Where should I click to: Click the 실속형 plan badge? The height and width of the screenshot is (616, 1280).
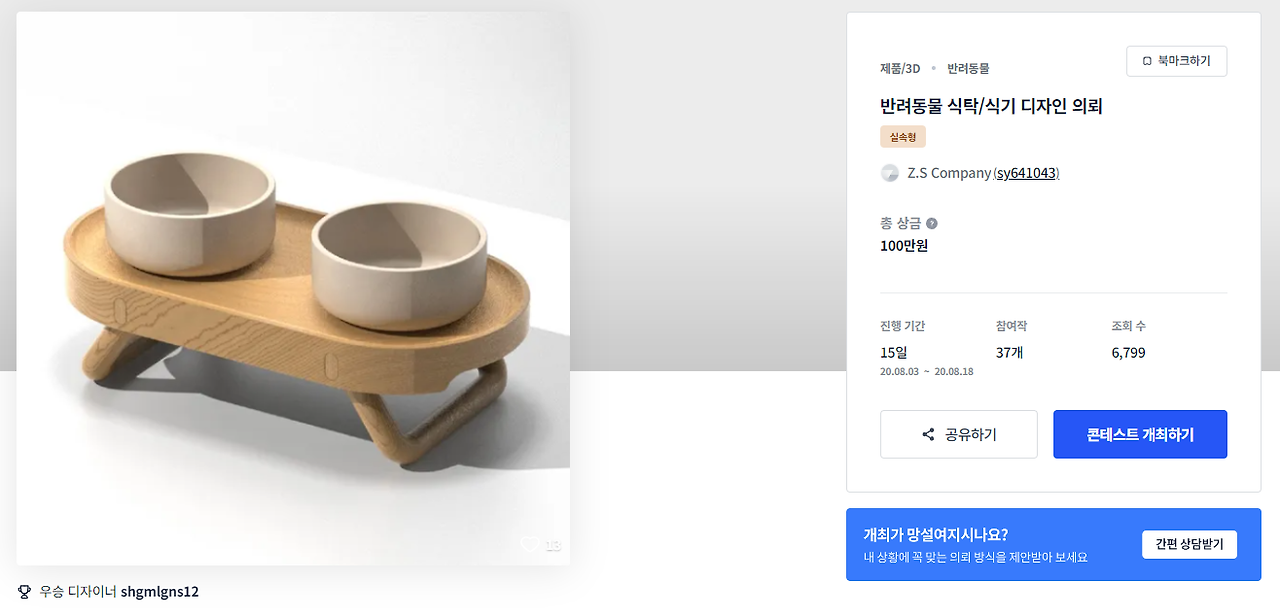903,137
